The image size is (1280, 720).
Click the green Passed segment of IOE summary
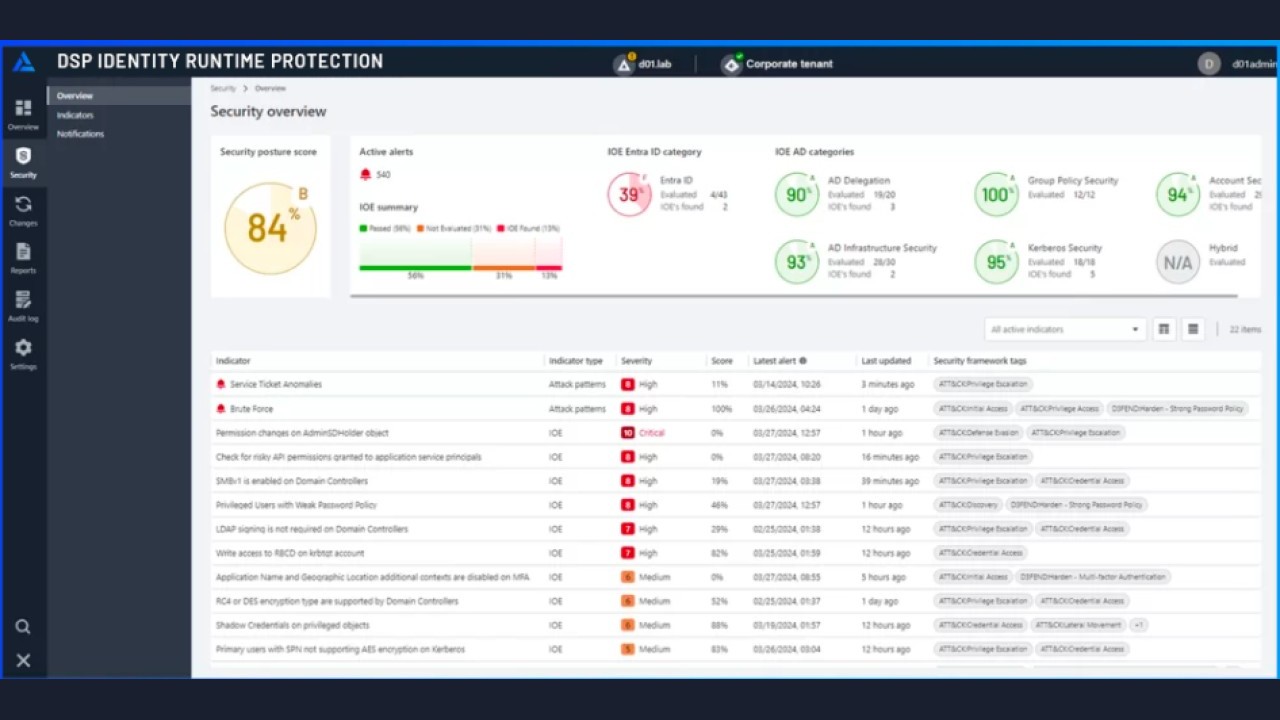(x=415, y=254)
